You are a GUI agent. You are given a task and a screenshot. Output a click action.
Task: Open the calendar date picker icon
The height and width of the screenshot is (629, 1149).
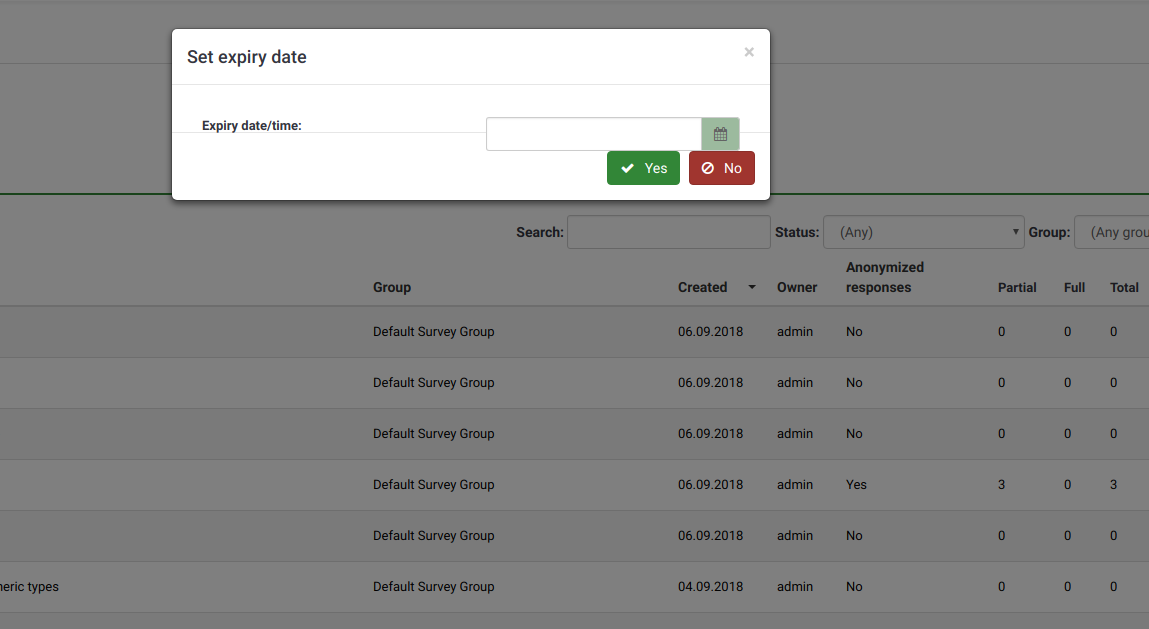pos(720,134)
